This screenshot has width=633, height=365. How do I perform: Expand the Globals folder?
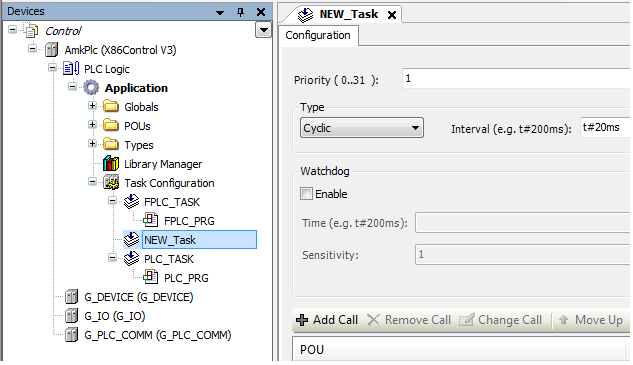pos(92,106)
